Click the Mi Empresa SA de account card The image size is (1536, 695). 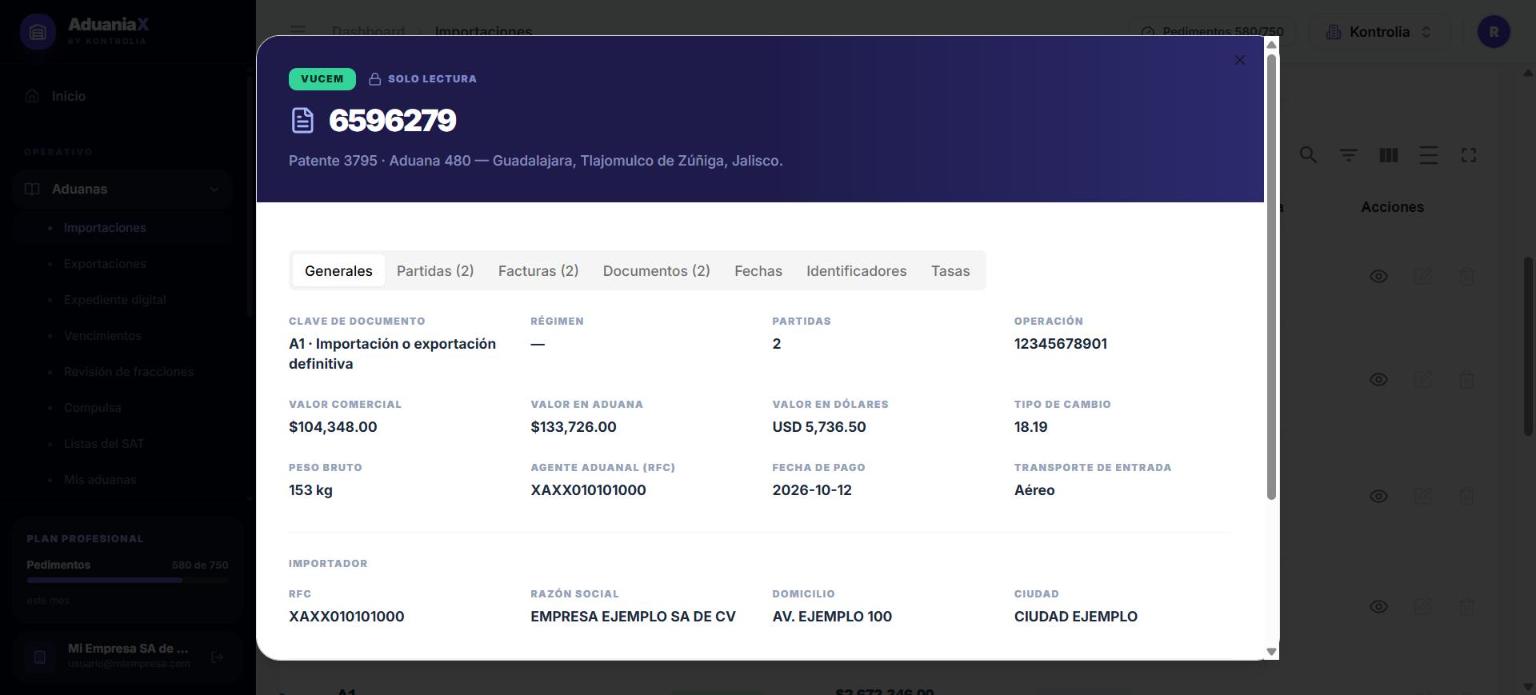[128, 656]
